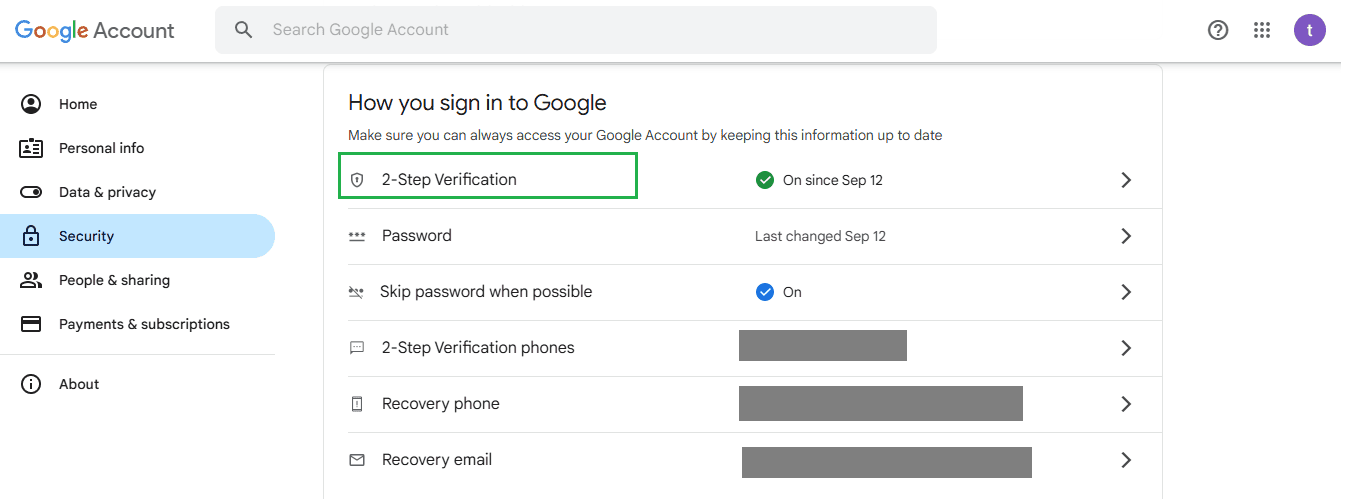Click the Data & privacy toggle icon
This screenshot has width=1366, height=504.
coord(31,192)
